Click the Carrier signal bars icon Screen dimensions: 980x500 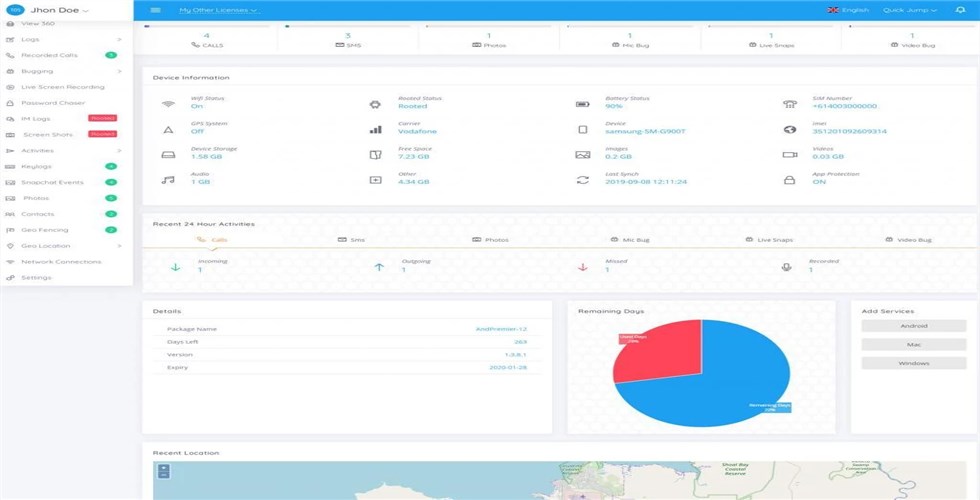376,129
